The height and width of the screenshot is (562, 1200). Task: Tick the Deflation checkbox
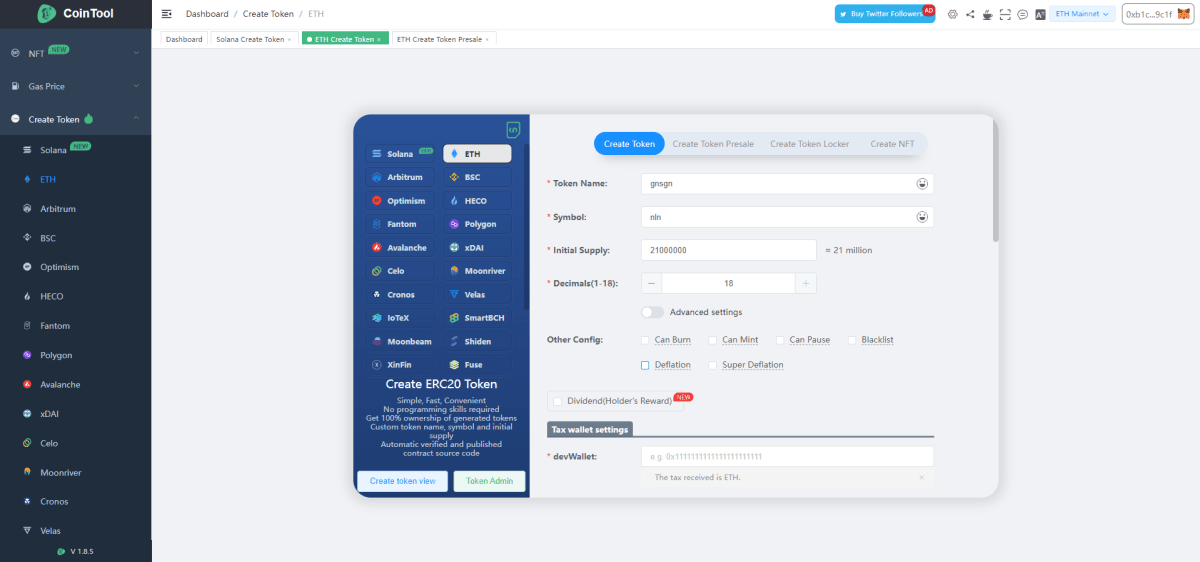[646, 365]
